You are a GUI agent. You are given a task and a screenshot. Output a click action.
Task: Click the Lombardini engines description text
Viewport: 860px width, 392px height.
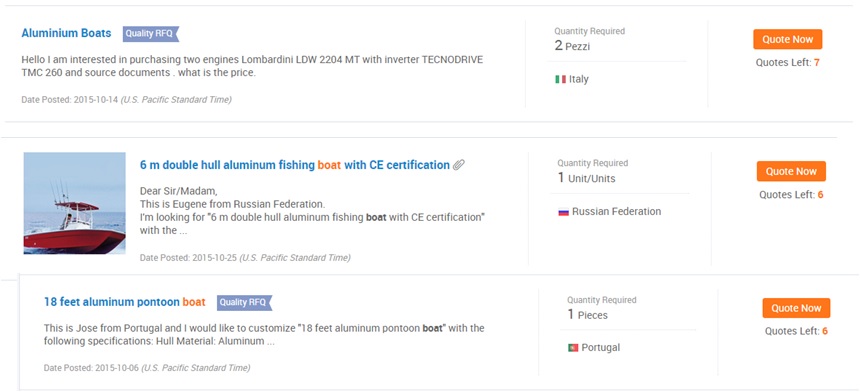point(252,66)
